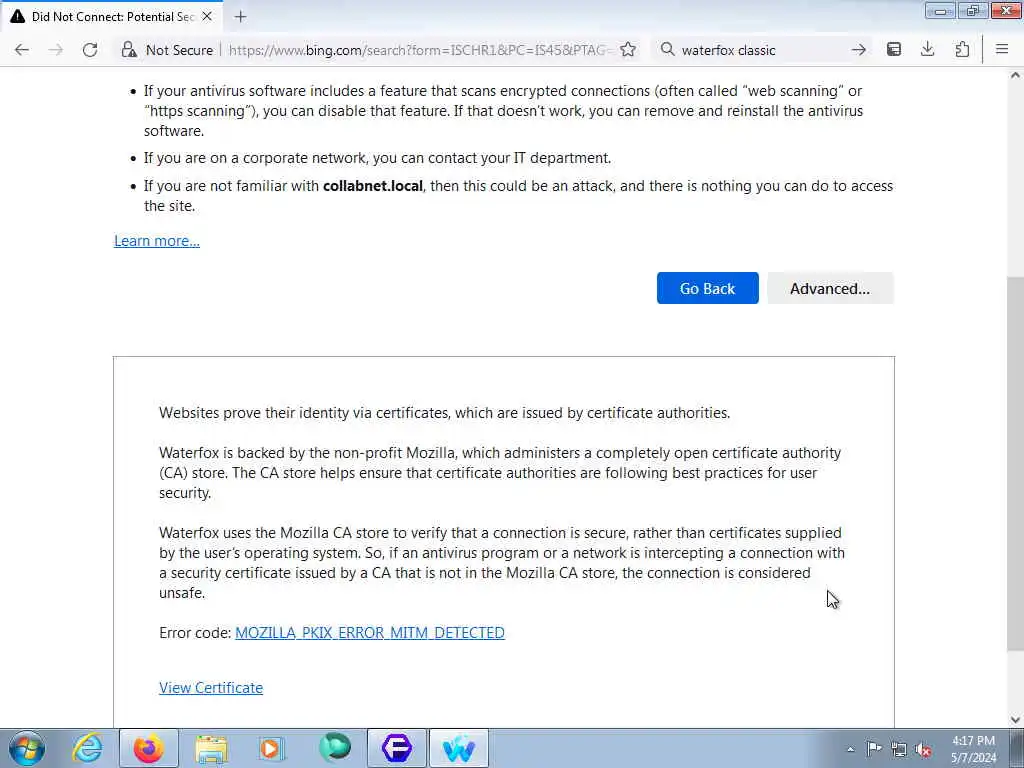Screen dimensions: 1024x768
Task: Click the Advanced button
Action: coord(830,288)
